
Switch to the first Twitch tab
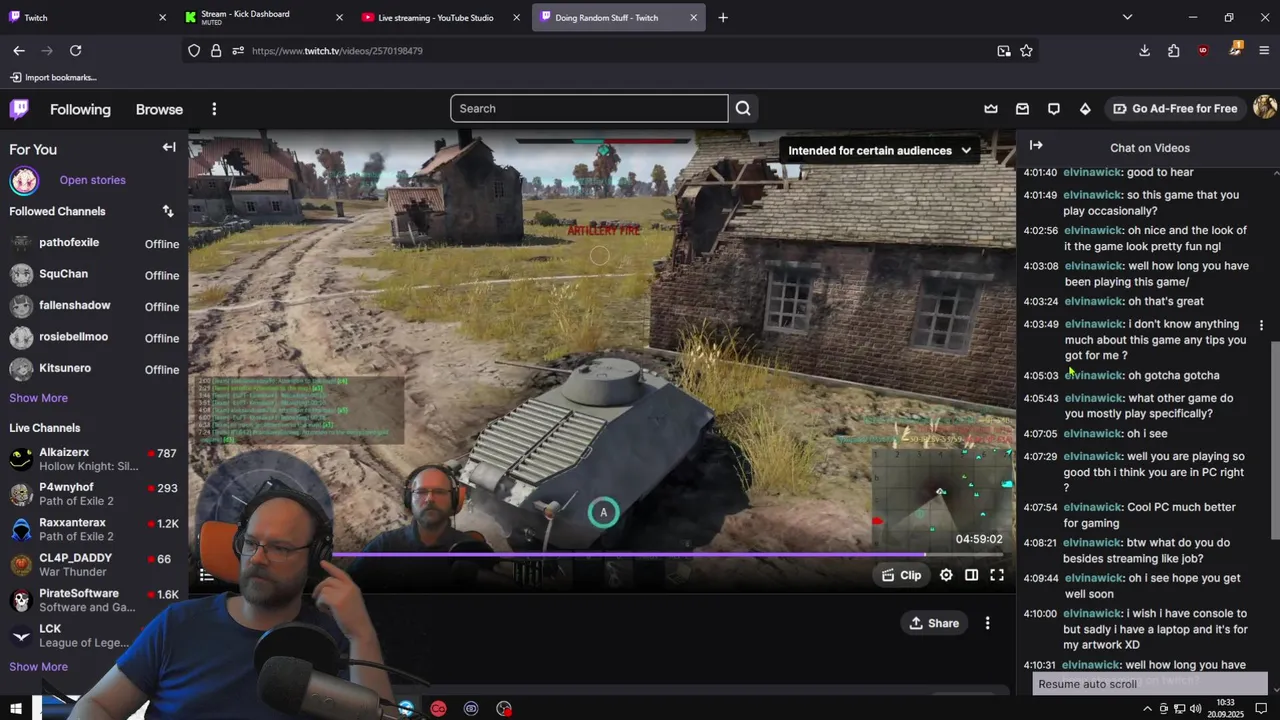tap(85, 17)
